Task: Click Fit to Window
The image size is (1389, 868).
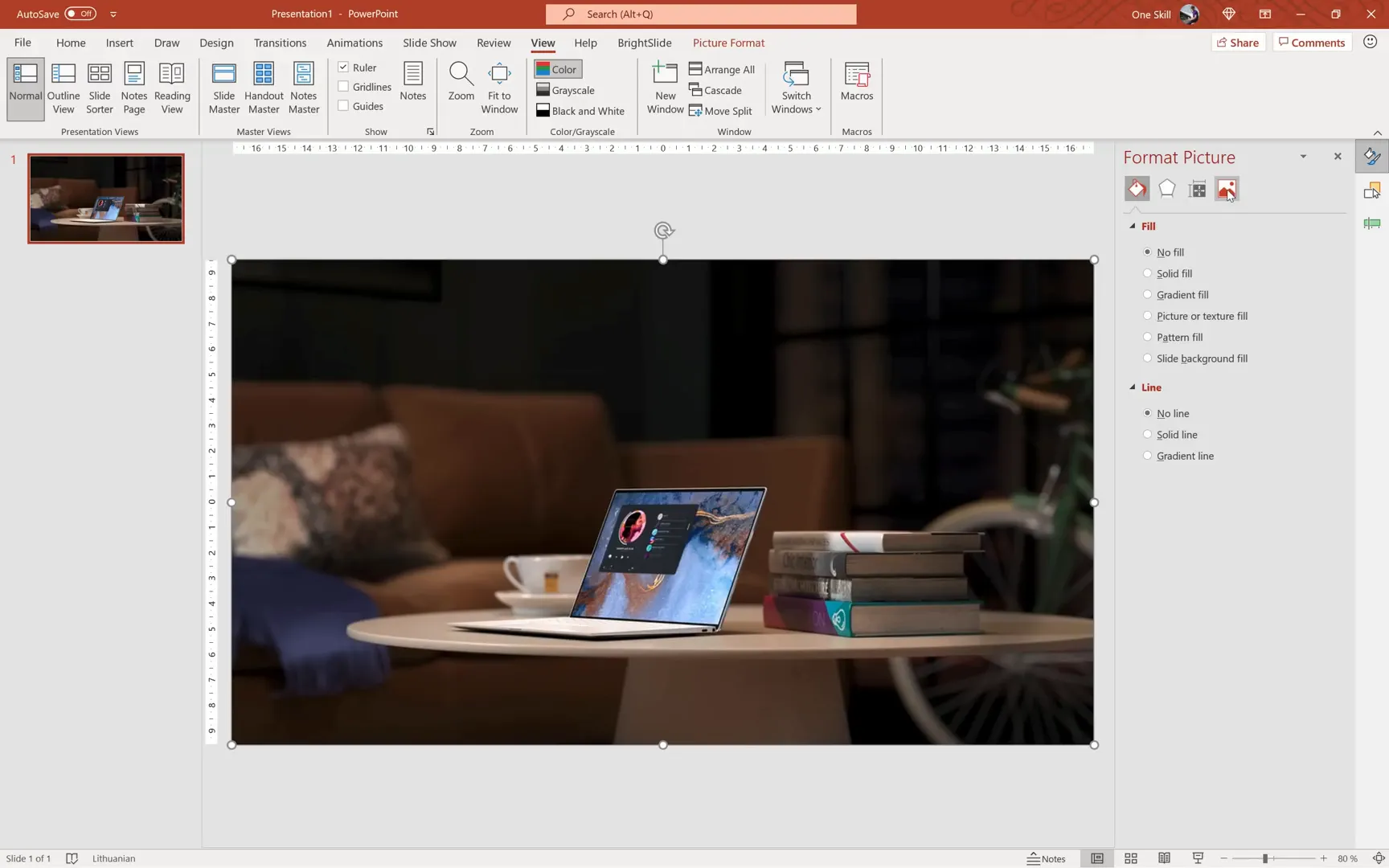Action: 499,88
